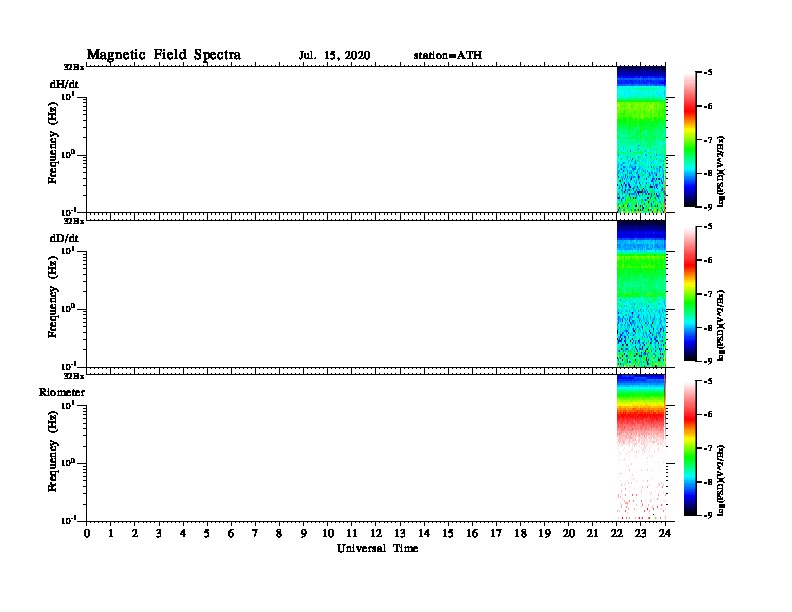
Task: Click the dD/dt spectrogram data block
Action: tap(641, 293)
